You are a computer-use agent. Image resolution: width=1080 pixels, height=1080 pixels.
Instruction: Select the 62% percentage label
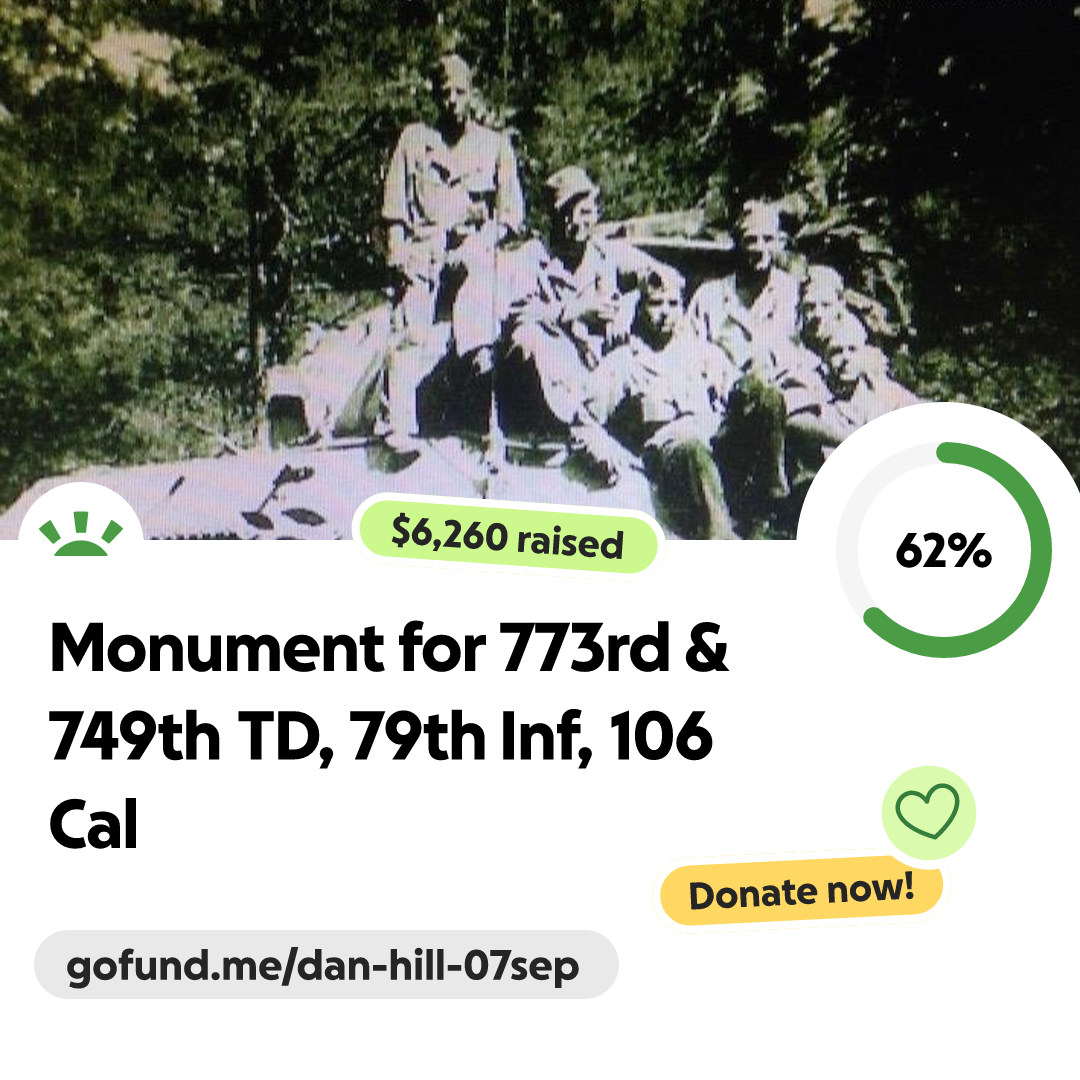pyautogui.click(x=943, y=550)
